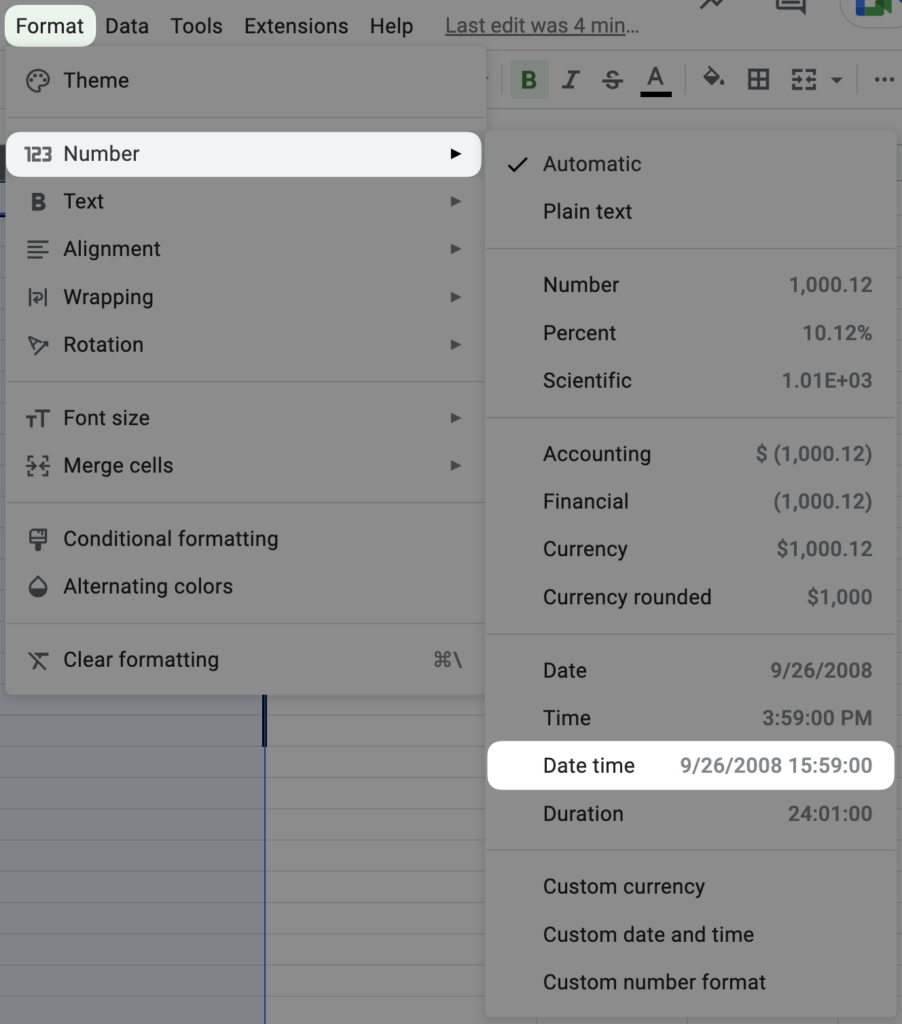Switch number format to Plain text
Image resolution: width=902 pixels, height=1024 pixels.
point(587,211)
